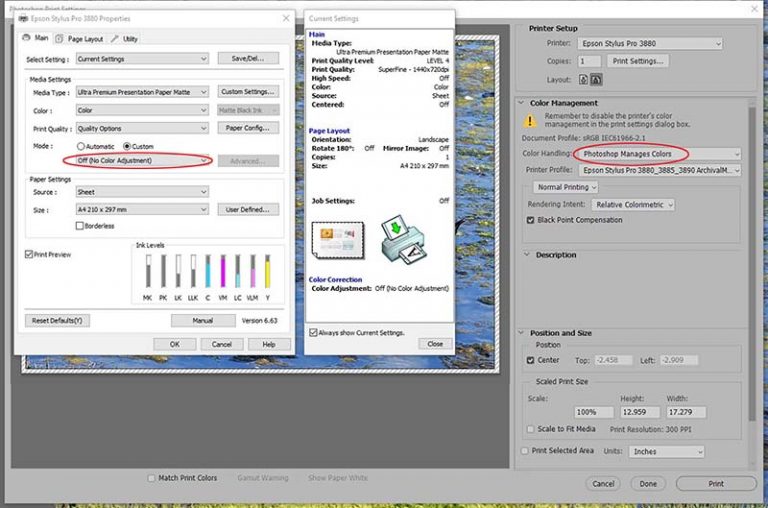768x508 pixels.
Task: Open the paper Source dropdown
Action: pos(142,192)
